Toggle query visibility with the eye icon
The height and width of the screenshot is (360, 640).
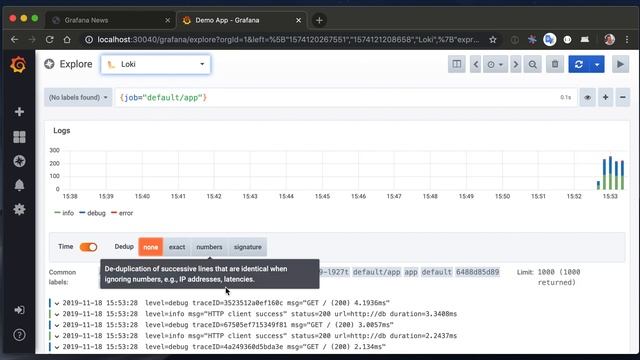(587, 98)
